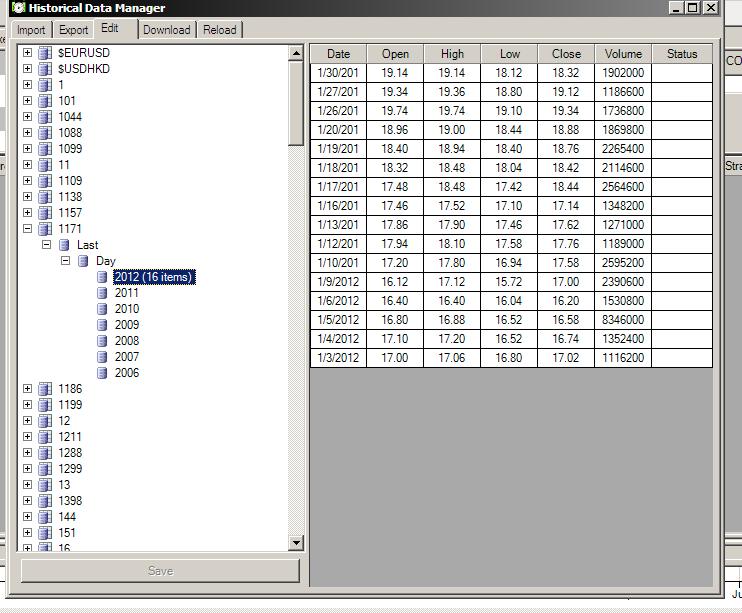This screenshot has height=613, width=742.
Task: Click database icon for symbol 1138
Action: click(x=45, y=196)
